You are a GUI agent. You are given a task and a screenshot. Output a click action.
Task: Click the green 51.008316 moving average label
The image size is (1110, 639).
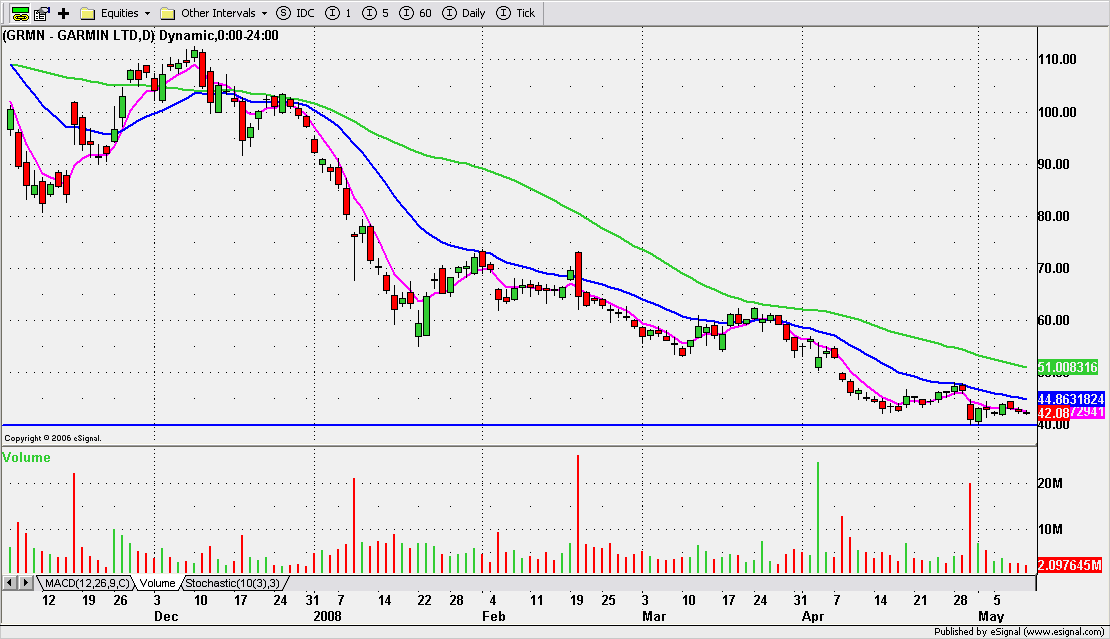coord(1068,367)
